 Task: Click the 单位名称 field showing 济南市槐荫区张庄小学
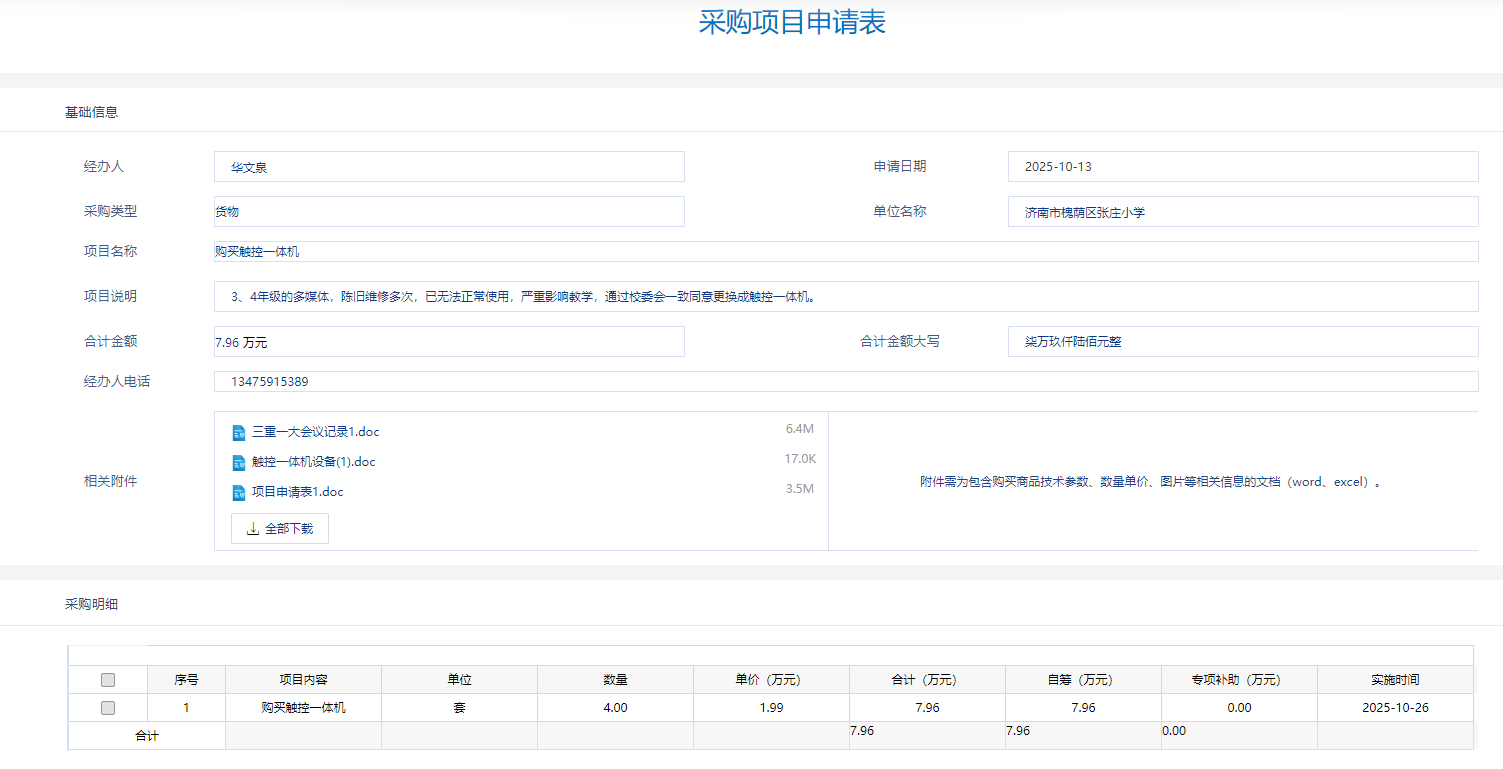(x=1242, y=211)
